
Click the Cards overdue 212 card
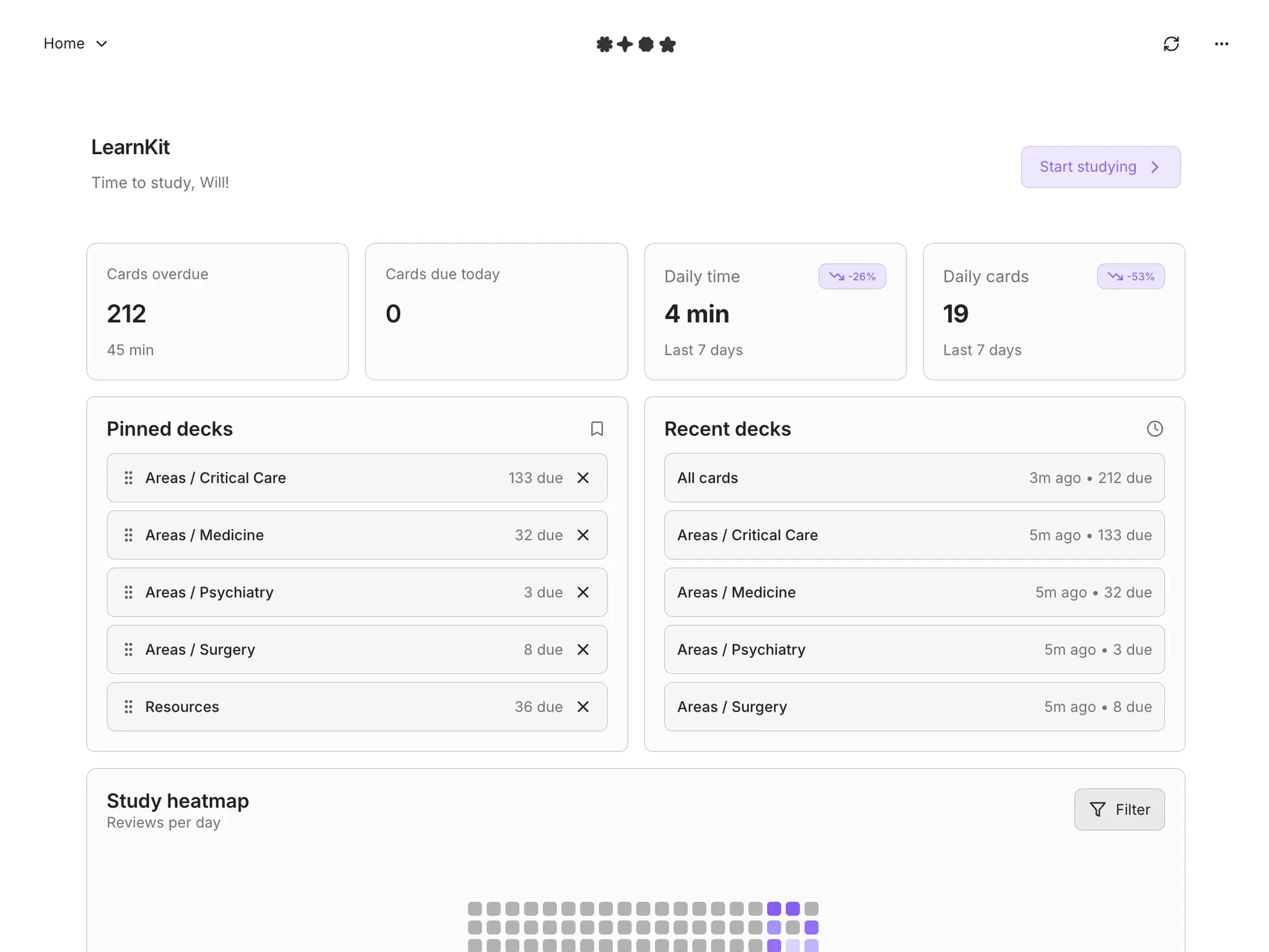point(217,312)
